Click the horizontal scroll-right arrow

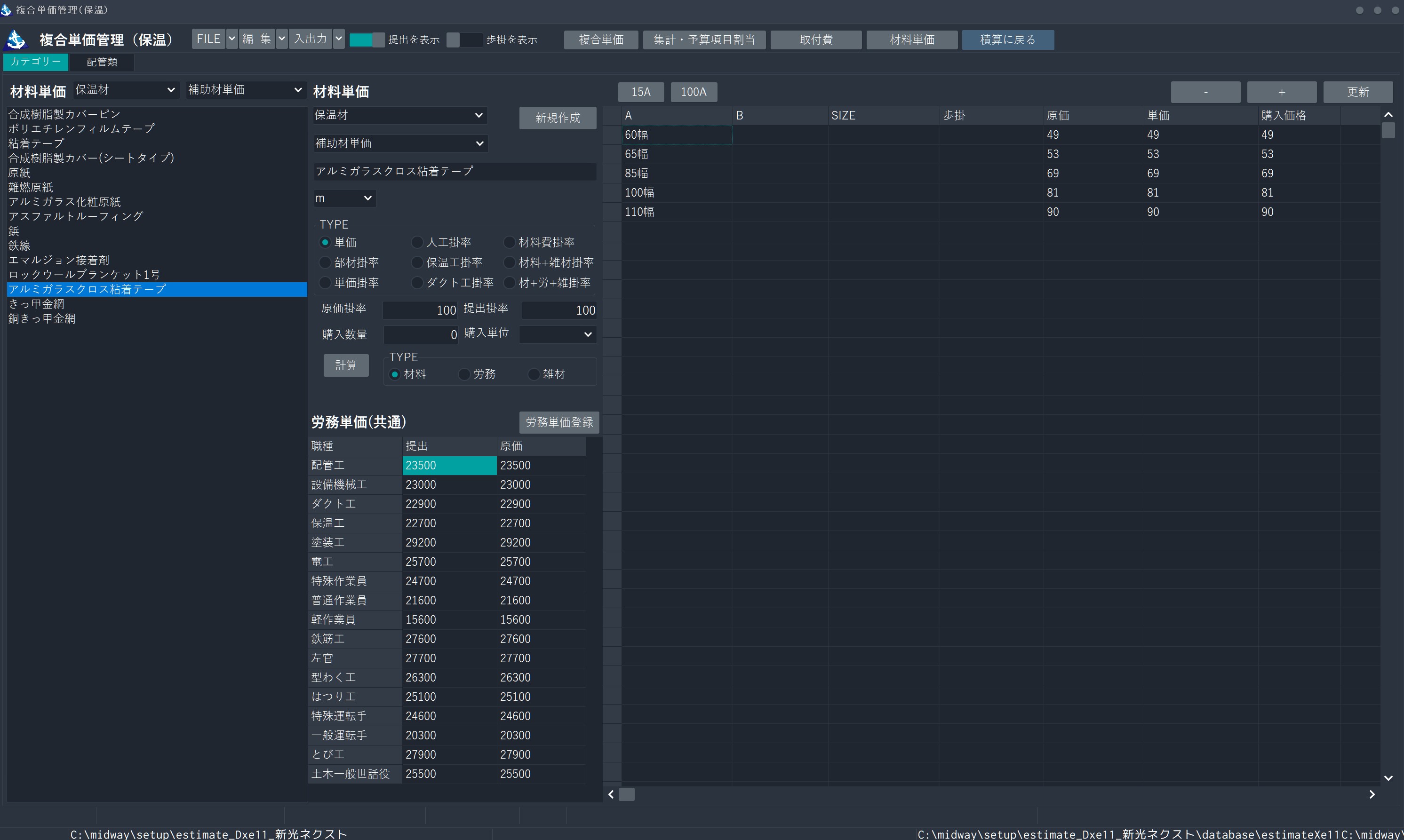[1372, 795]
